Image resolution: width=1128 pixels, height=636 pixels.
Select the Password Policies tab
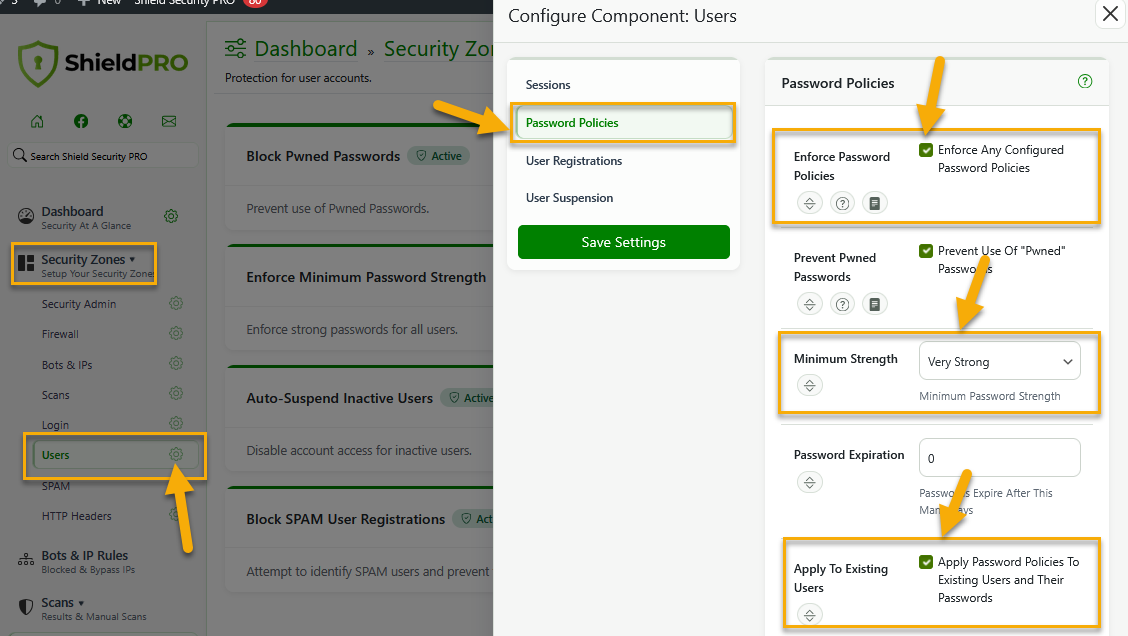(x=624, y=122)
